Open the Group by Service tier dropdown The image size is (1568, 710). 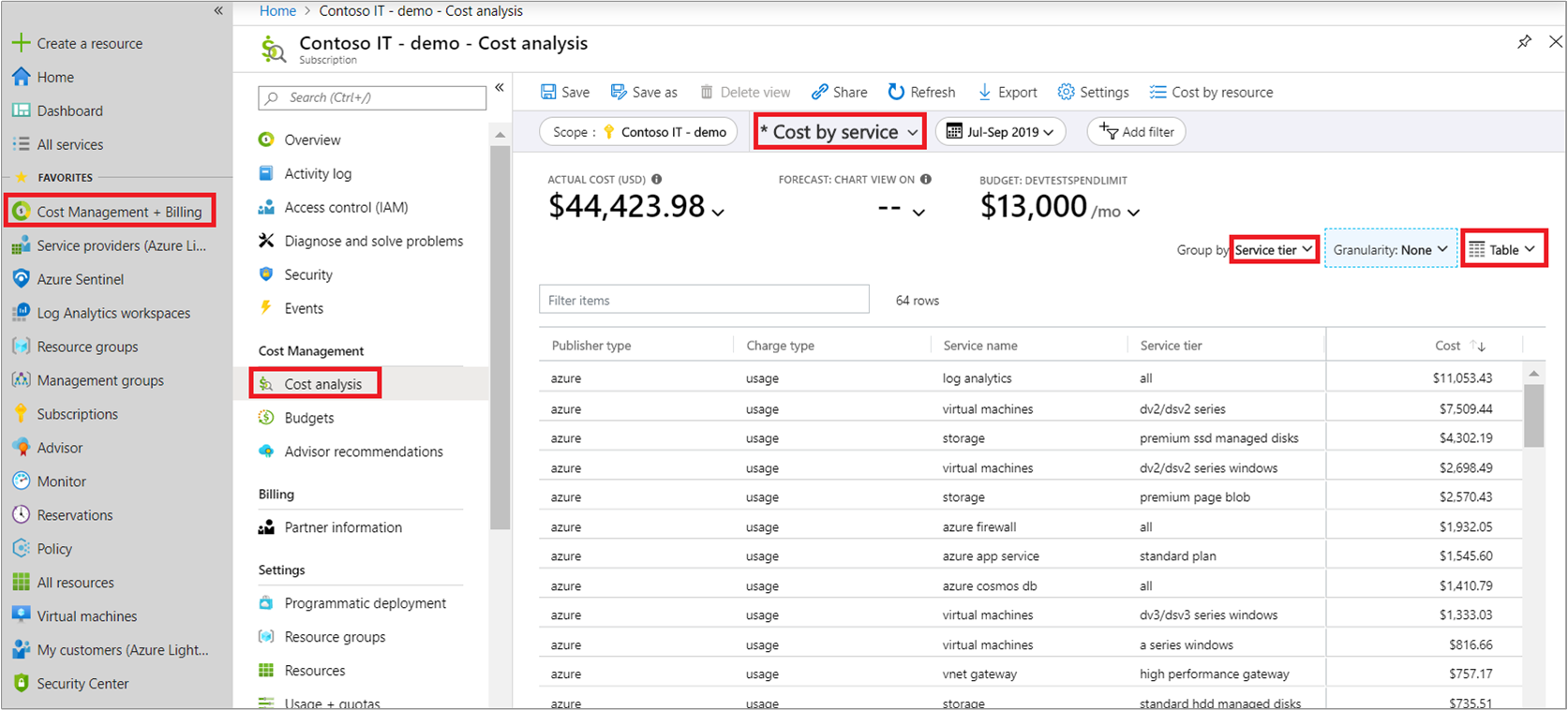pyautogui.click(x=1273, y=250)
